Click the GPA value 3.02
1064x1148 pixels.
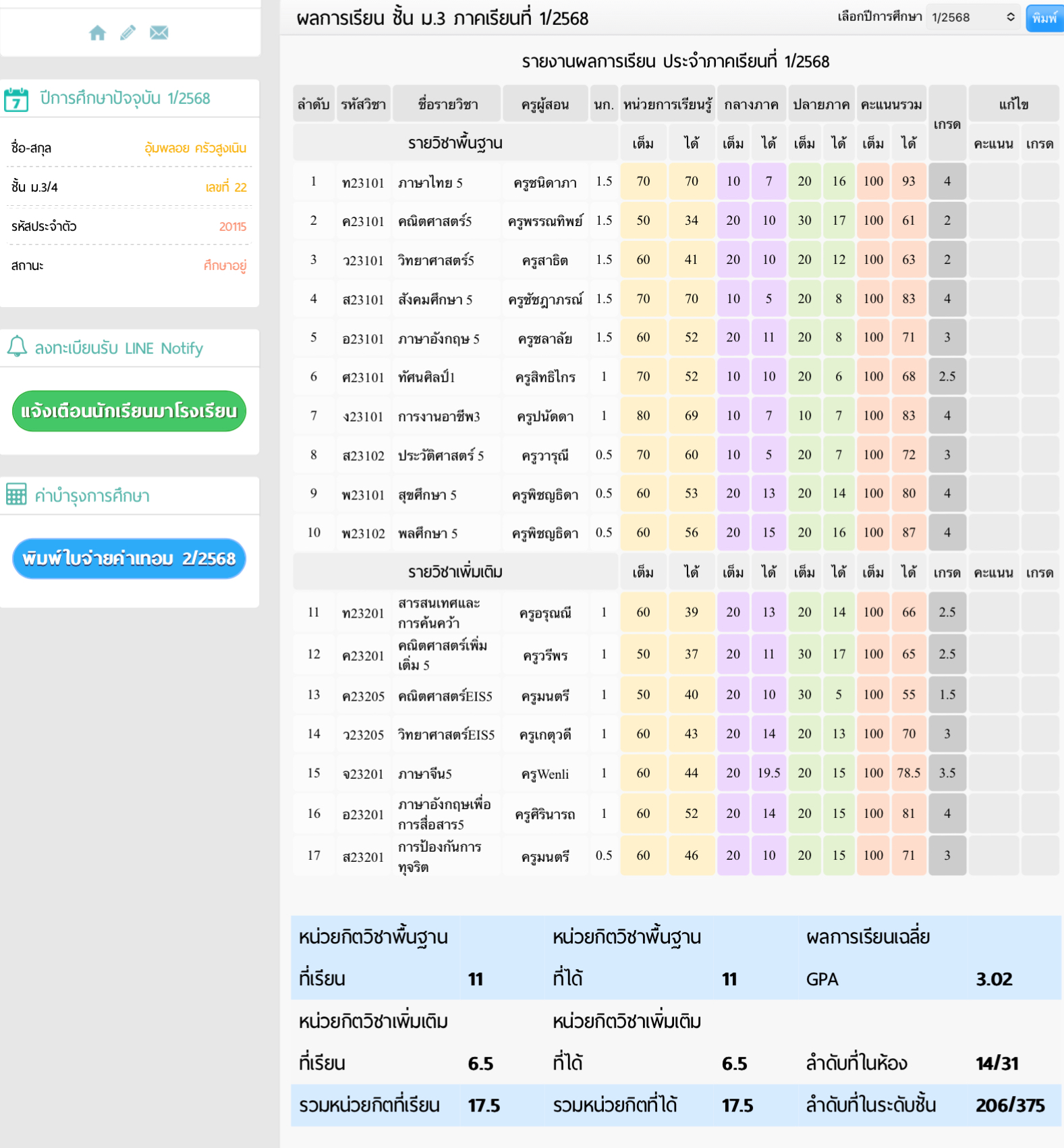[x=994, y=979]
